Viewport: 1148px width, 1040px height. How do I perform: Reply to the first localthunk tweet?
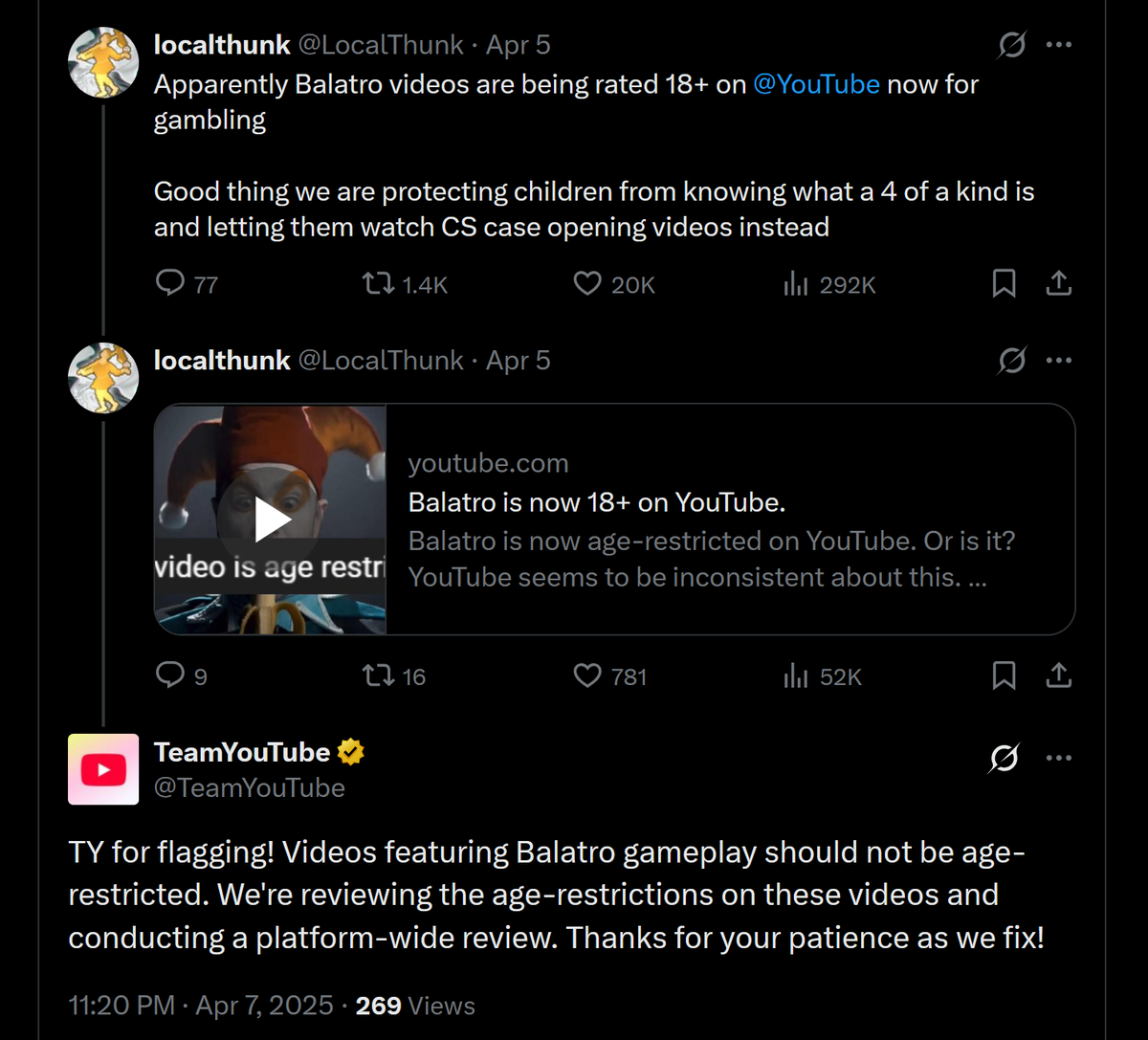click(x=170, y=283)
